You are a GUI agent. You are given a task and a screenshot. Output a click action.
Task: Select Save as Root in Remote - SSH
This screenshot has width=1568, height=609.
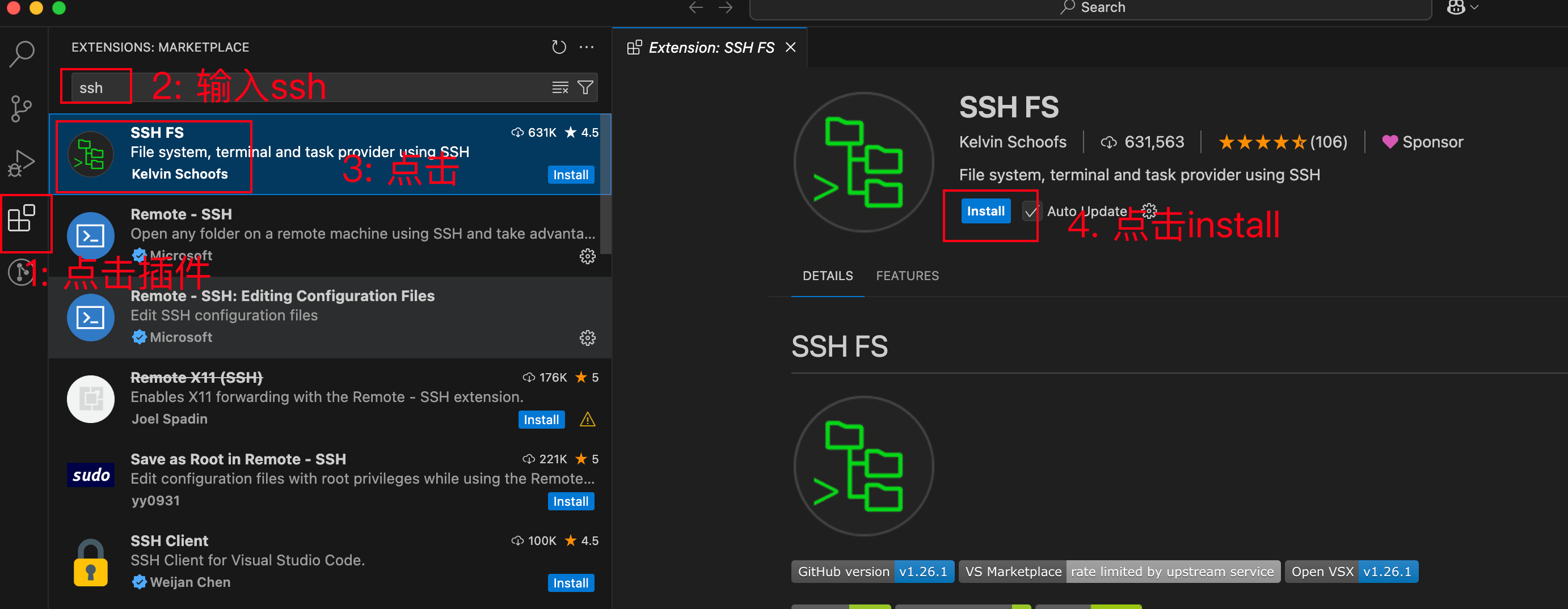point(330,480)
